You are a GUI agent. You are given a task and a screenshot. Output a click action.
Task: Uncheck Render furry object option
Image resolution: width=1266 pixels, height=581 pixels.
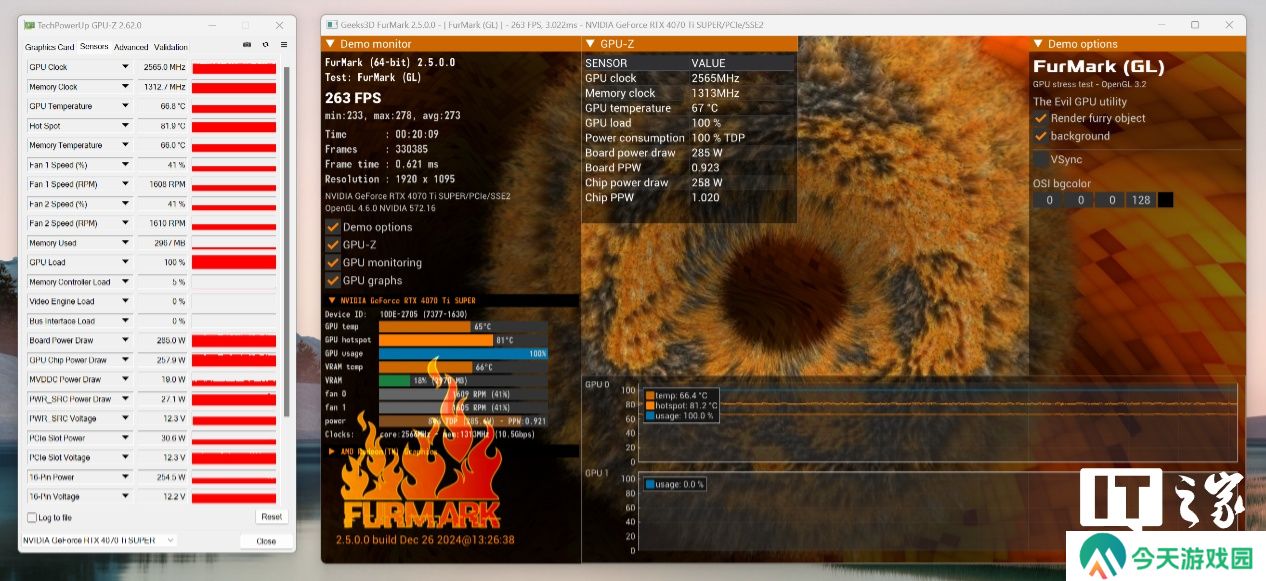pos(1041,118)
